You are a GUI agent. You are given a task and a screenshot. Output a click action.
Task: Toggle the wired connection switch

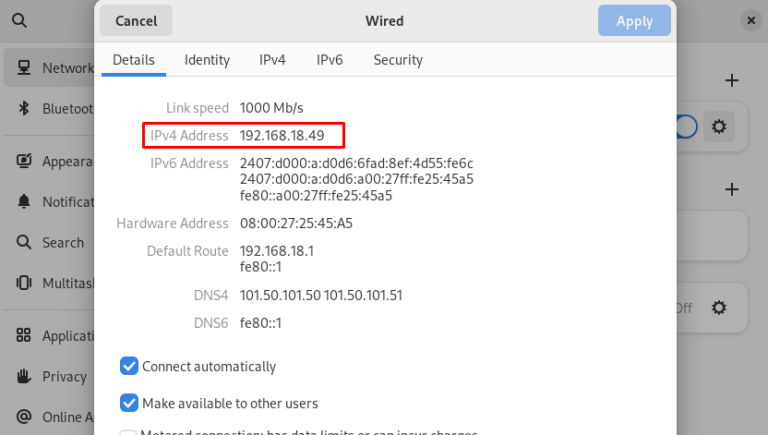tap(686, 127)
